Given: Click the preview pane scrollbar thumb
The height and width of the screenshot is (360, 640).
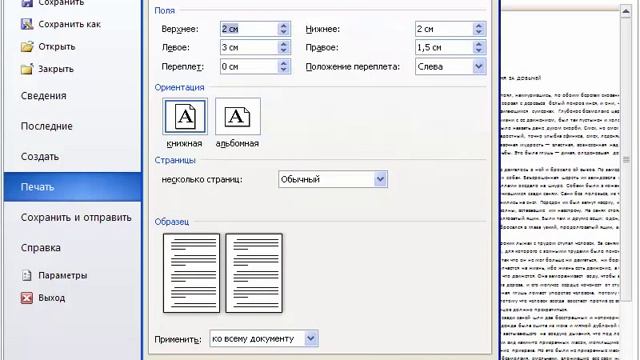Looking at the screenshot, I should click(x=626, y=160).
